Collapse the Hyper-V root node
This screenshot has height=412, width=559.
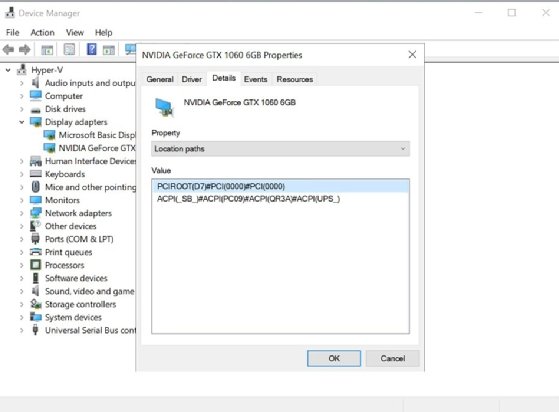pos(8,70)
